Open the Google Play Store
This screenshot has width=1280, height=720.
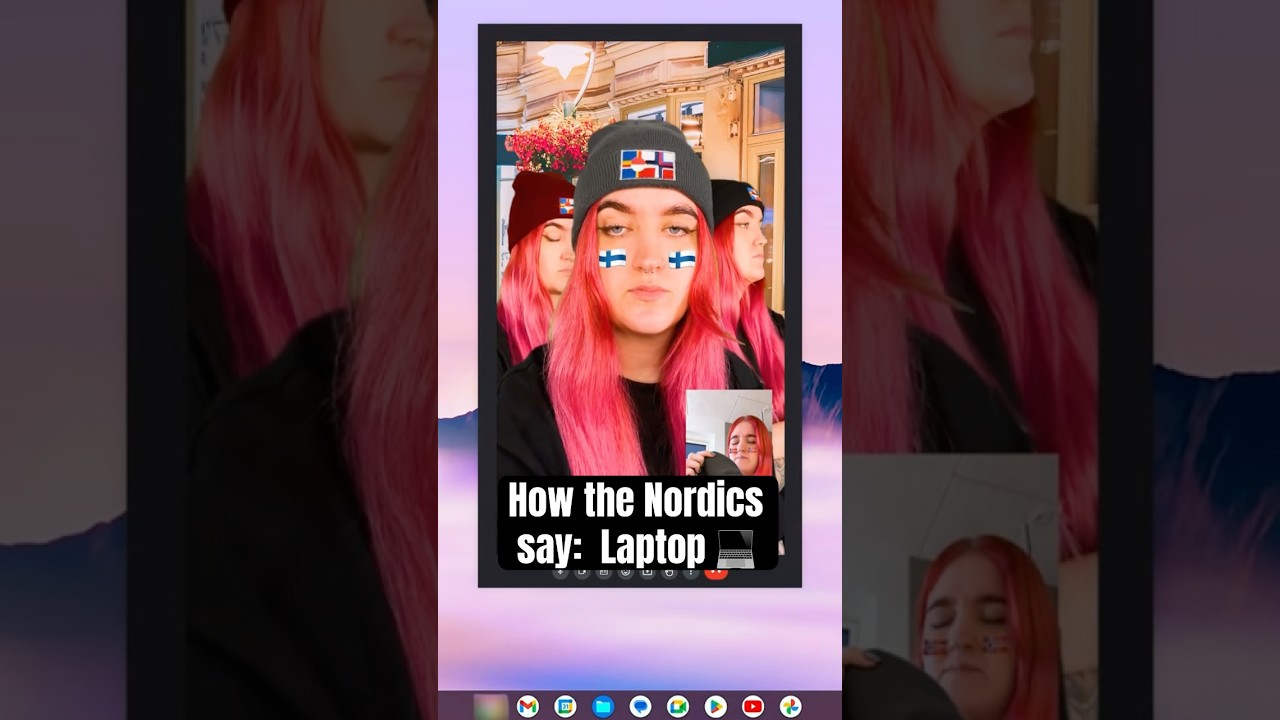(715, 706)
